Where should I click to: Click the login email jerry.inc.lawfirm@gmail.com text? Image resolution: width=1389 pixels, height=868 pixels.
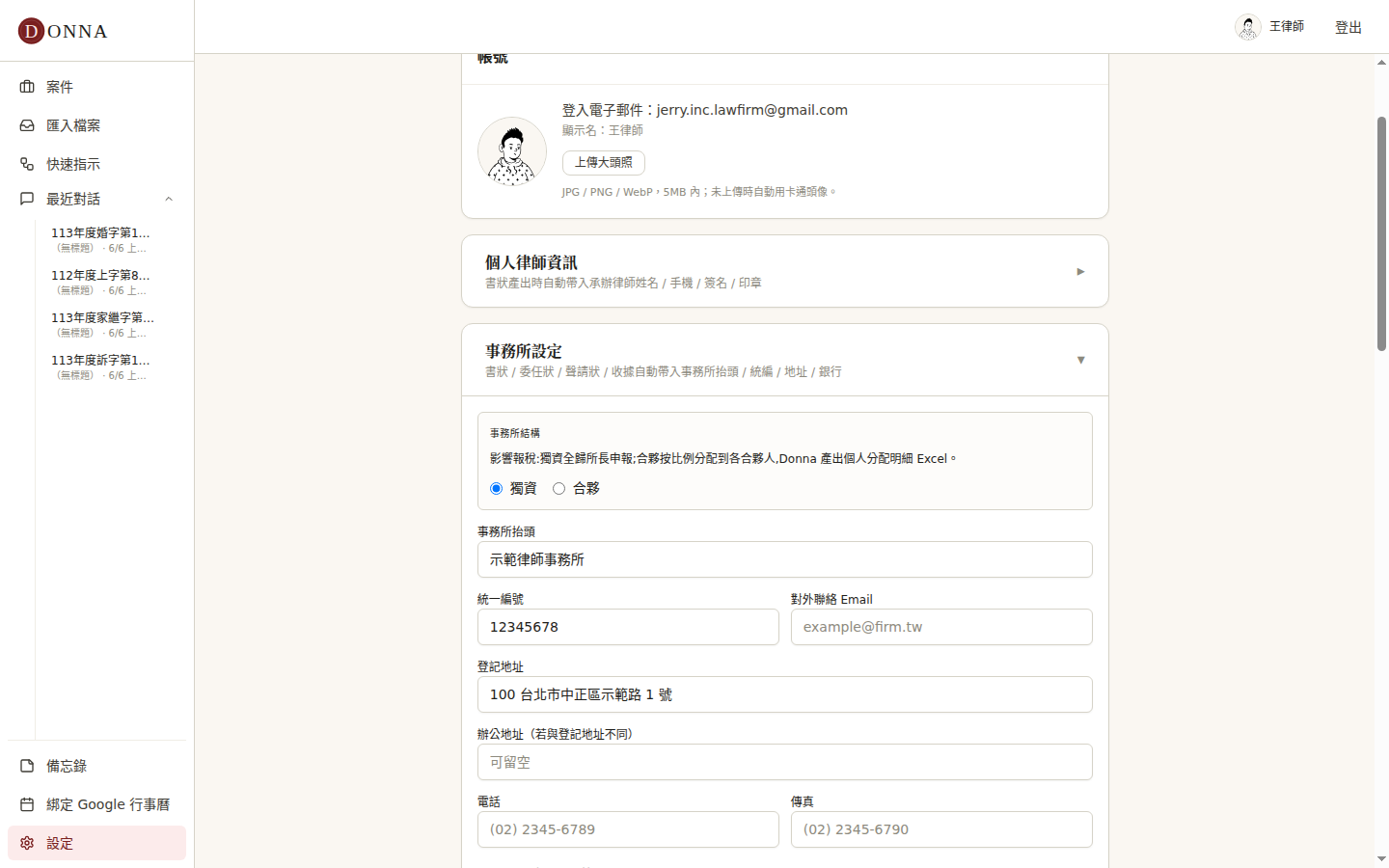pos(752,110)
